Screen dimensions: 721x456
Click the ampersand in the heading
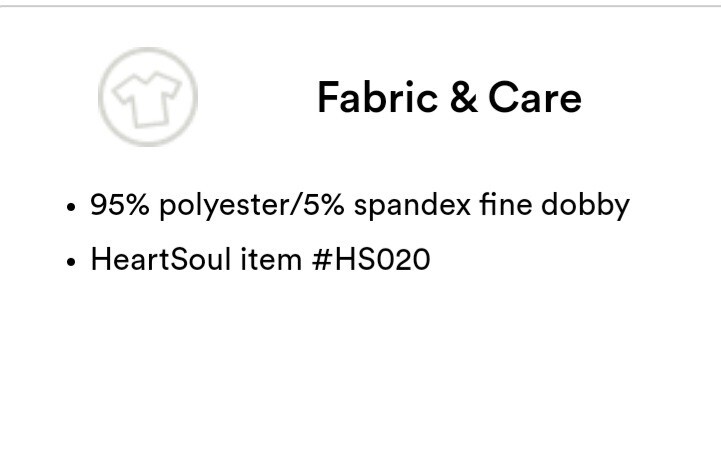coord(463,97)
